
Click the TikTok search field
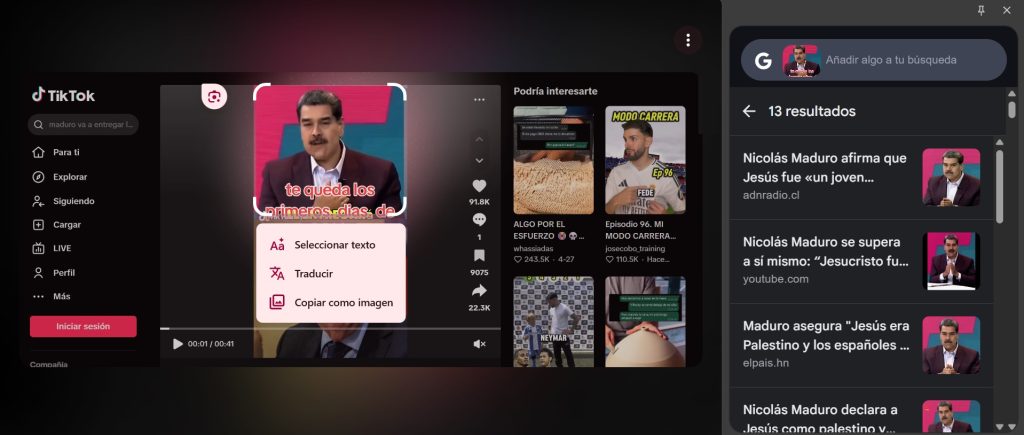(83, 124)
